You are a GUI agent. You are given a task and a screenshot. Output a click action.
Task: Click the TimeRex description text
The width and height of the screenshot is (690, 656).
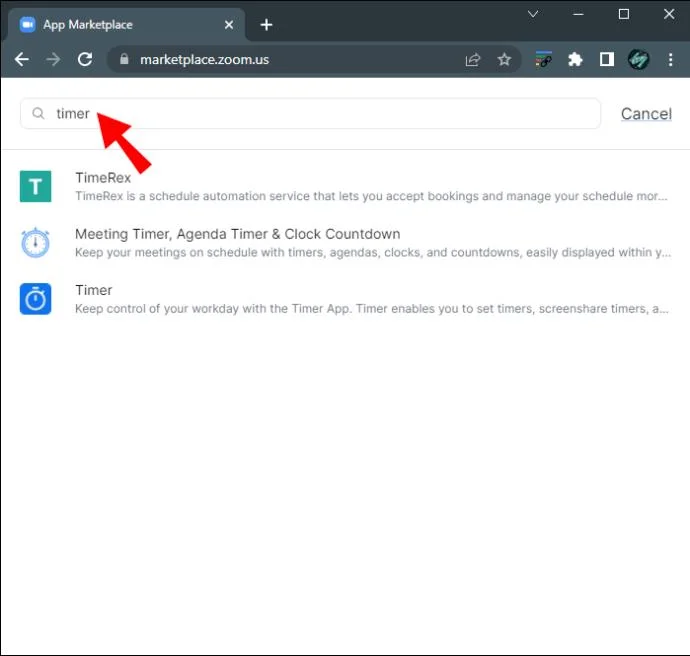tap(371, 196)
